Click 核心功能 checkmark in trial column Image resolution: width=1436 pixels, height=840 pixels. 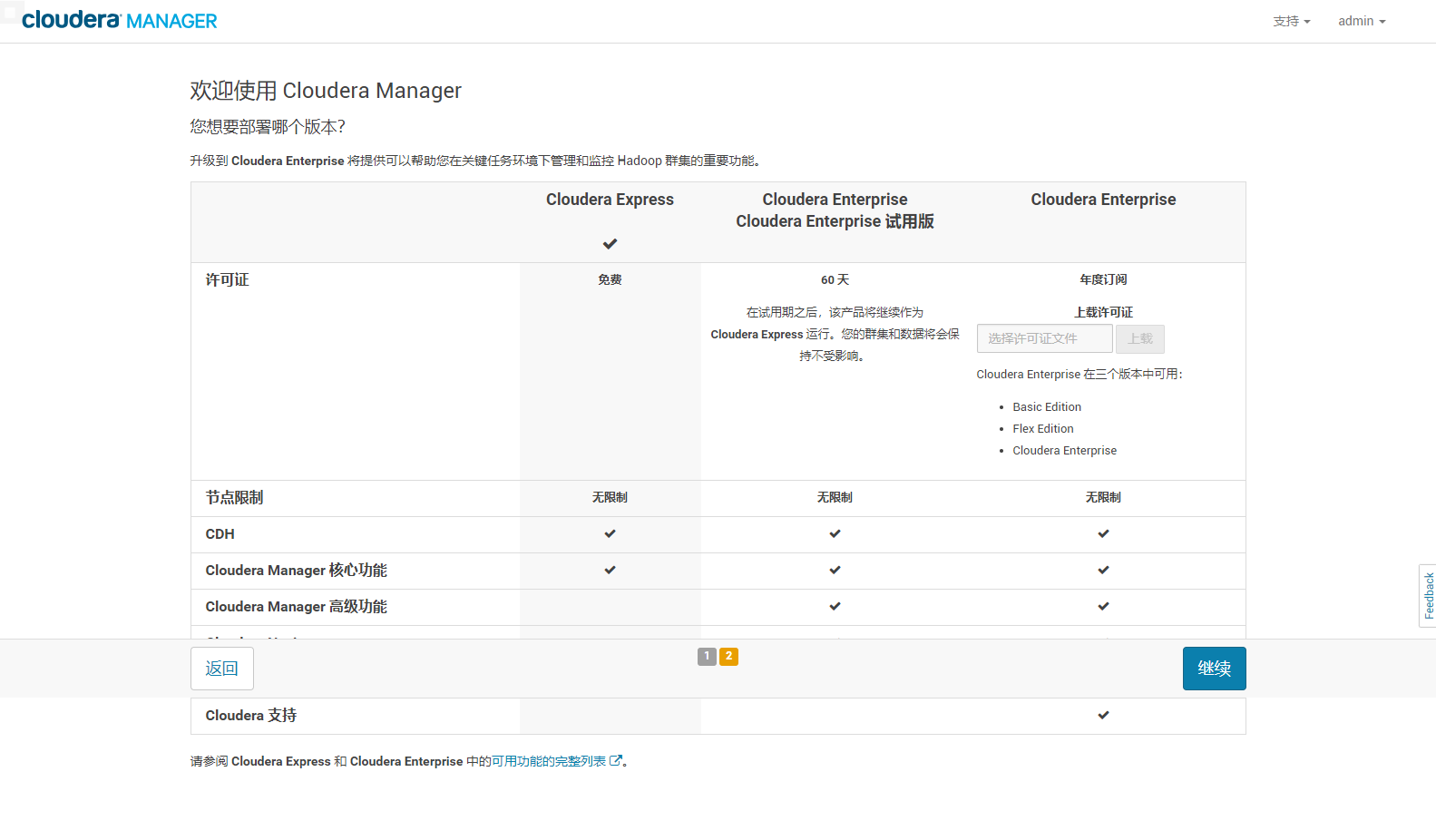(x=835, y=570)
